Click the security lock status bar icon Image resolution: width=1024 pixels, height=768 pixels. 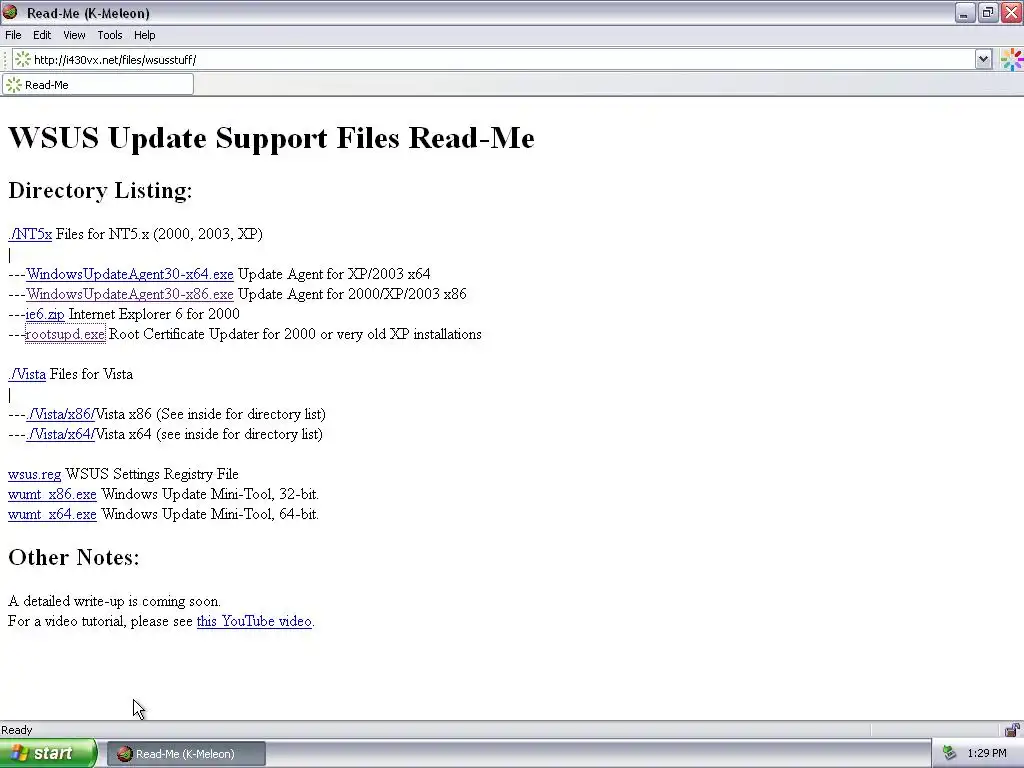click(1012, 729)
